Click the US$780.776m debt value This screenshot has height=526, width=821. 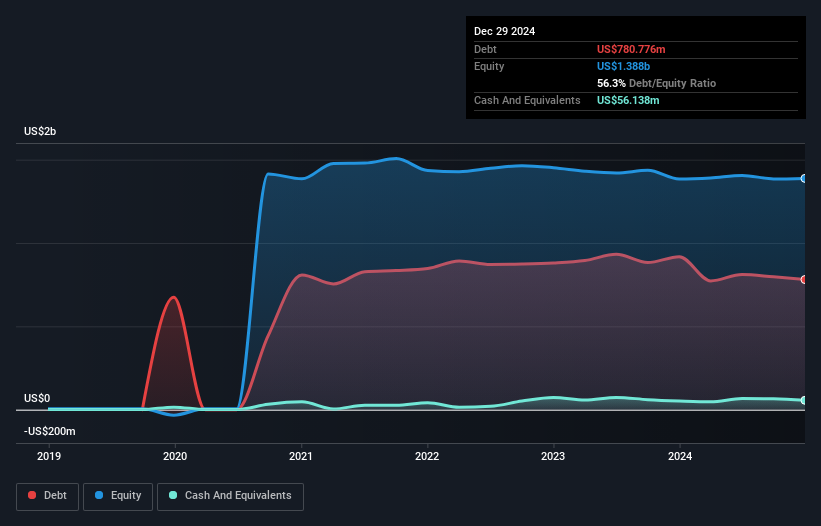[631, 49]
